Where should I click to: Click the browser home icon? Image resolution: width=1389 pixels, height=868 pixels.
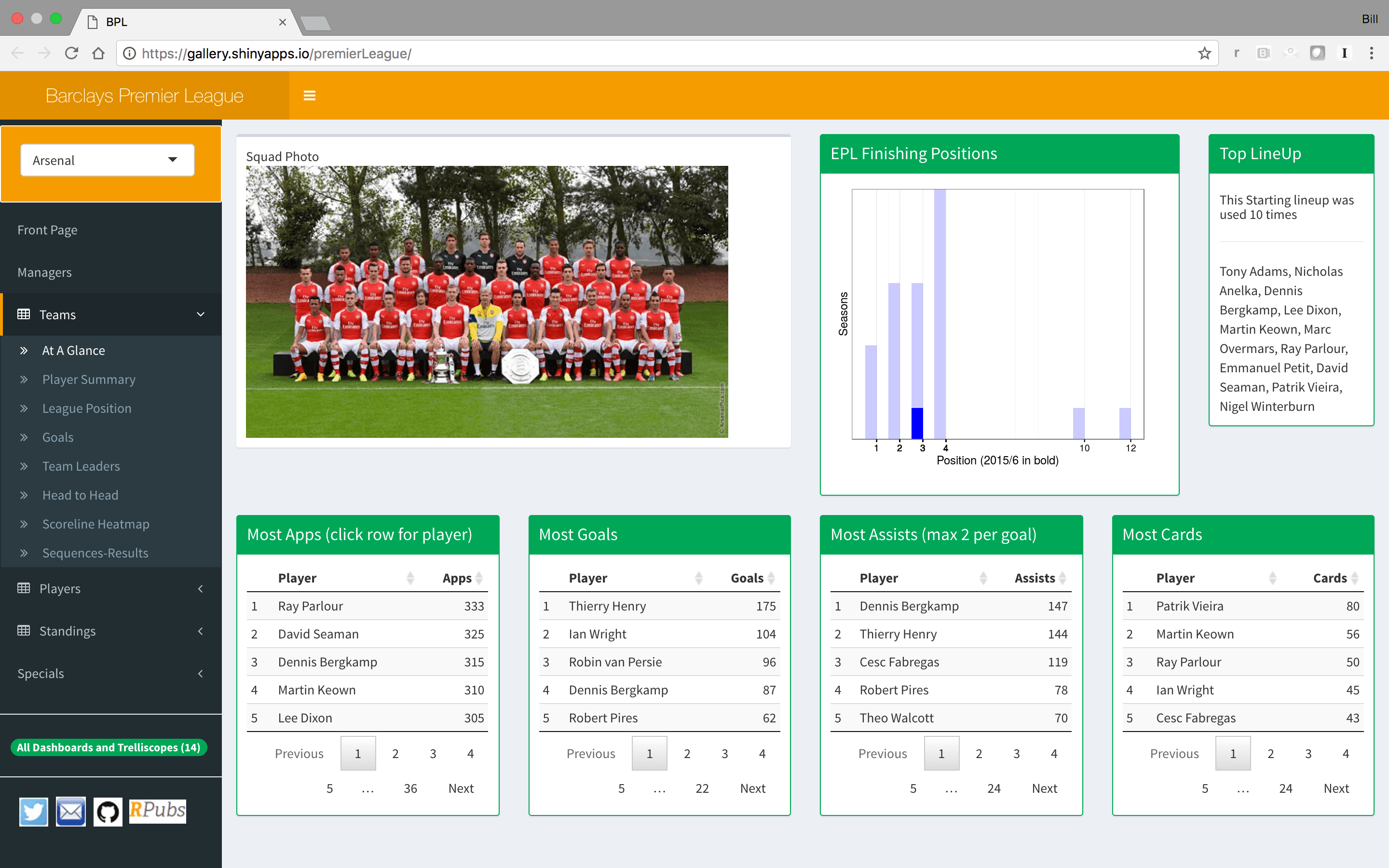click(98, 54)
